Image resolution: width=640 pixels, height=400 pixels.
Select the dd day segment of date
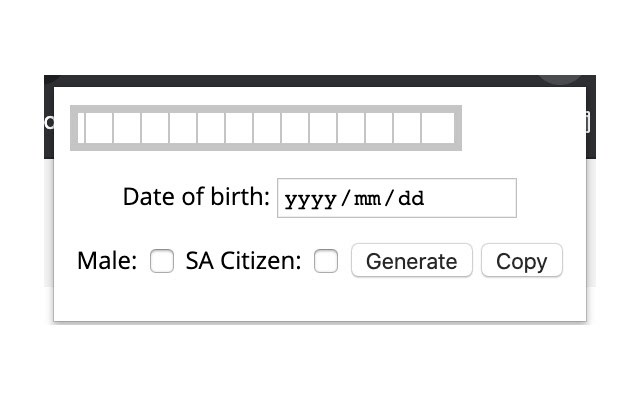click(411, 198)
